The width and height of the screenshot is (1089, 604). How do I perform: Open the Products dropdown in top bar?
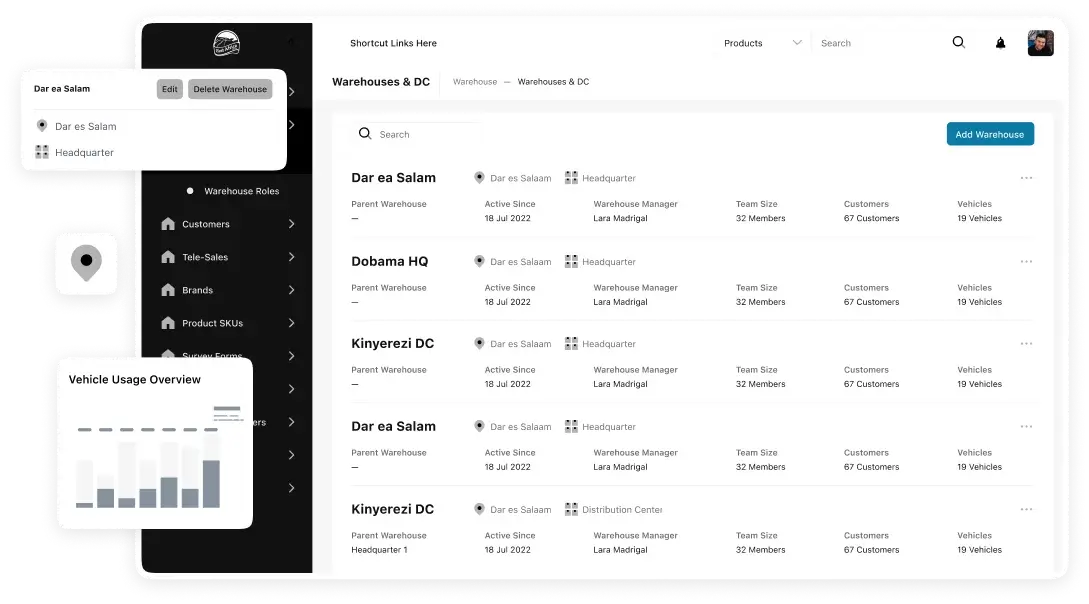coord(763,43)
